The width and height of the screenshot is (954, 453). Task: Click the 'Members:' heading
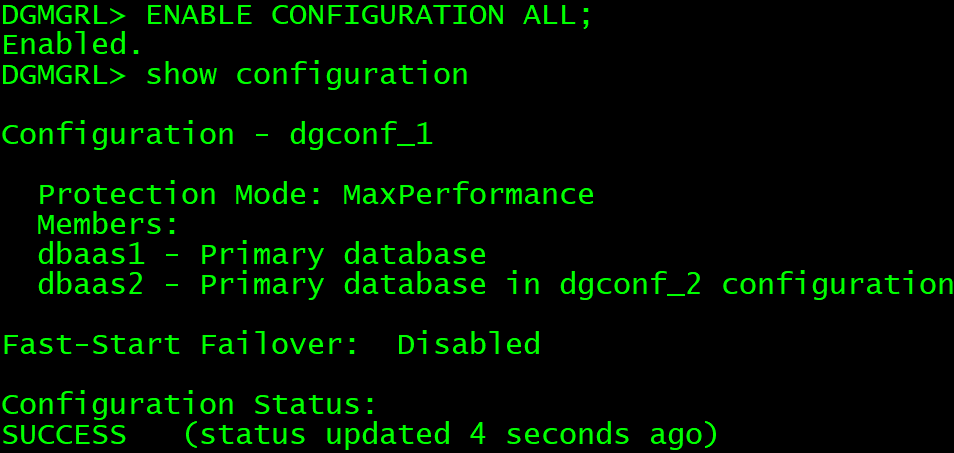tap(108, 224)
